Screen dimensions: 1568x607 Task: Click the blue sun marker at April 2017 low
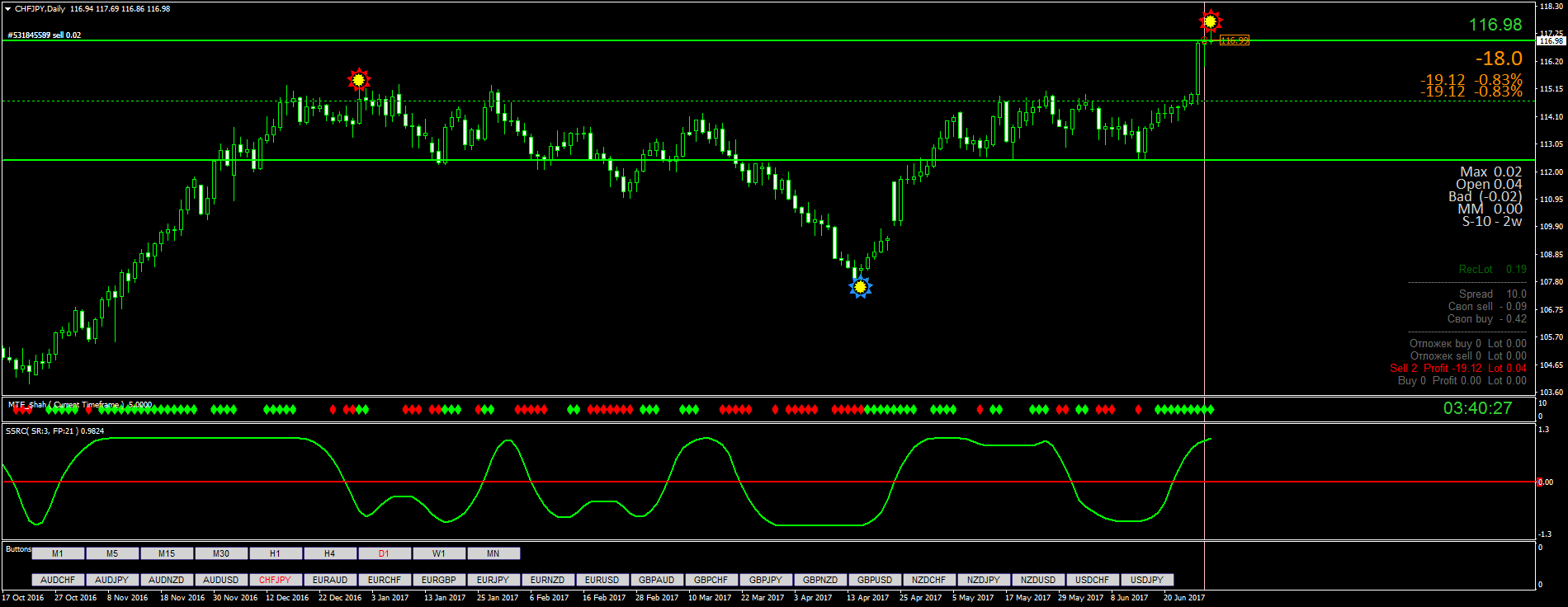tap(861, 287)
